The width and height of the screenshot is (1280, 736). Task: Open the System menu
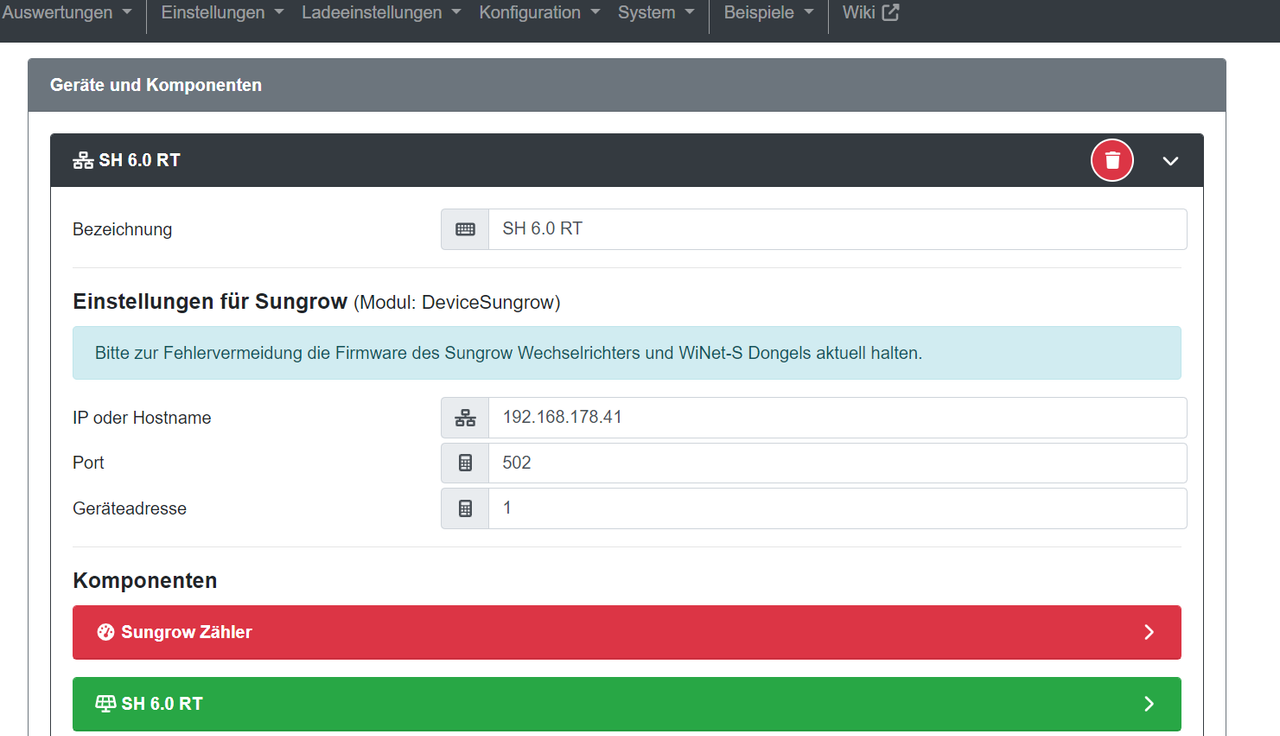[656, 13]
